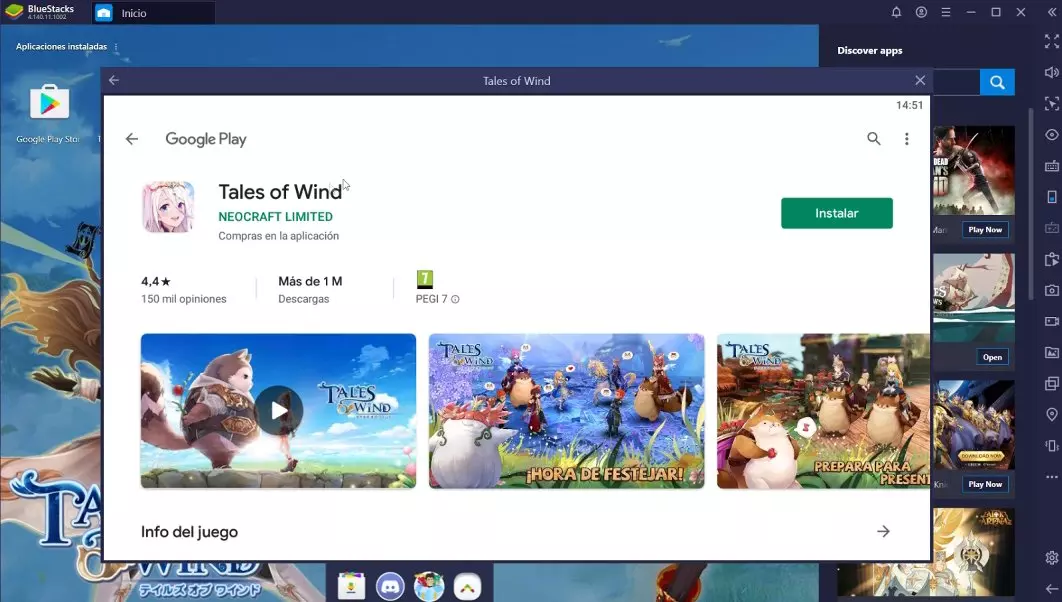This screenshot has height=602, width=1062.
Task: Open BlueStacks account profile icon
Action: pos(921,12)
